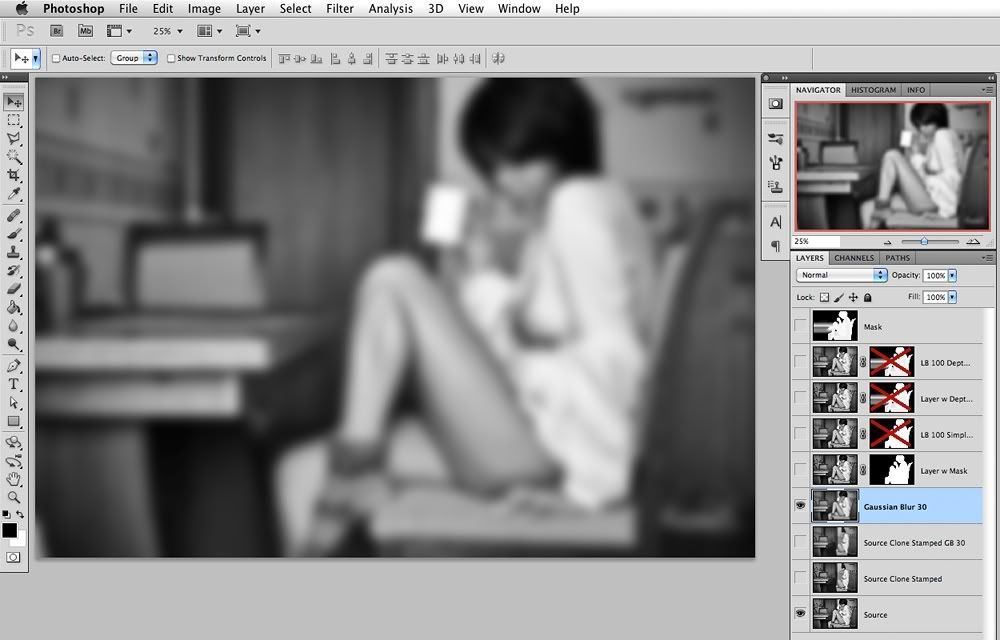Switch to the Channels tab
The height and width of the screenshot is (640, 1000).
tap(854, 258)
